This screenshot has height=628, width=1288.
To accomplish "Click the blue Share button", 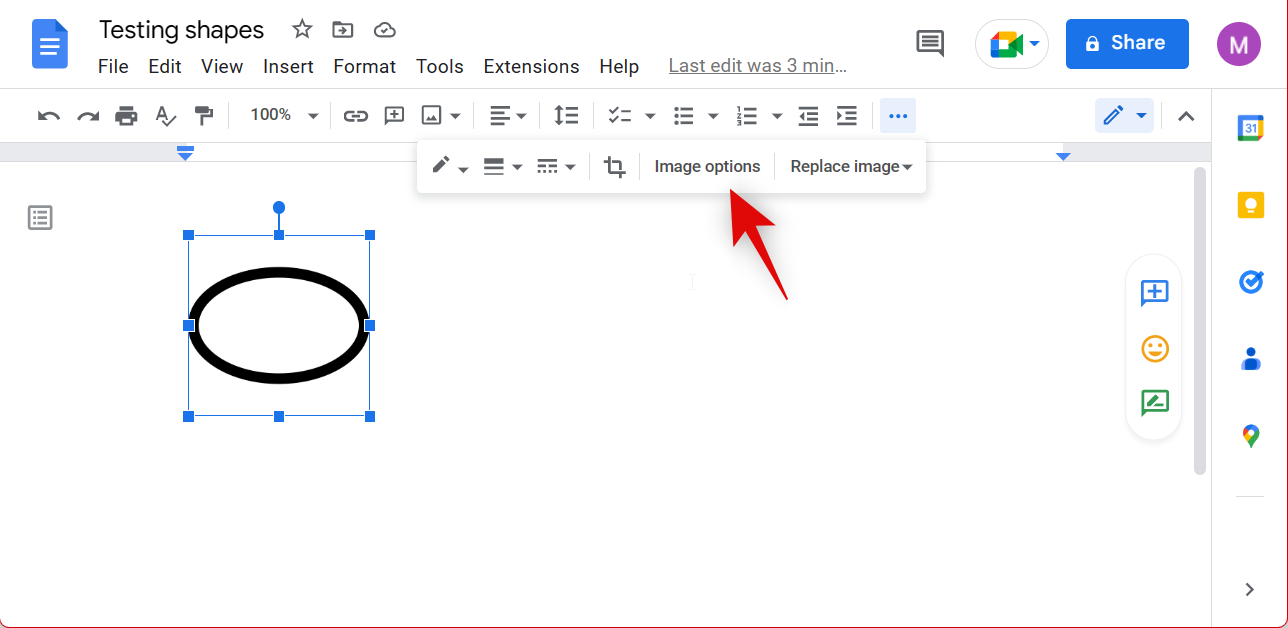I will click(x=1126, y=44).
